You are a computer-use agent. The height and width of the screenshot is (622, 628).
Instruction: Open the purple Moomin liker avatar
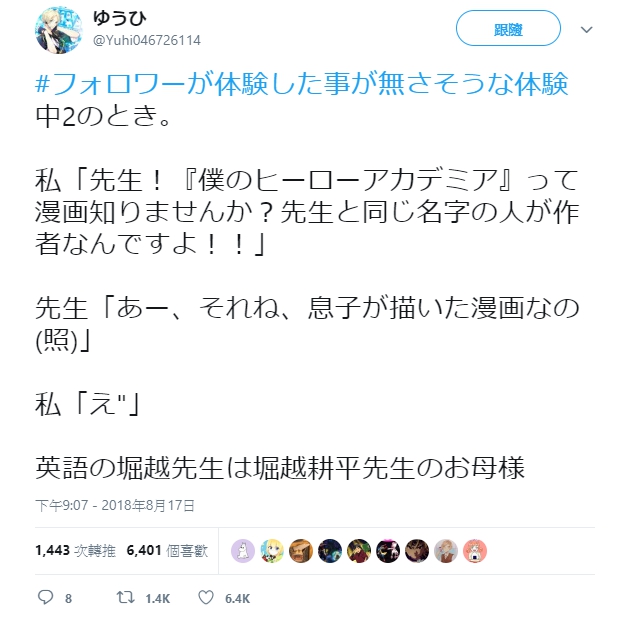tap(243, 551)
